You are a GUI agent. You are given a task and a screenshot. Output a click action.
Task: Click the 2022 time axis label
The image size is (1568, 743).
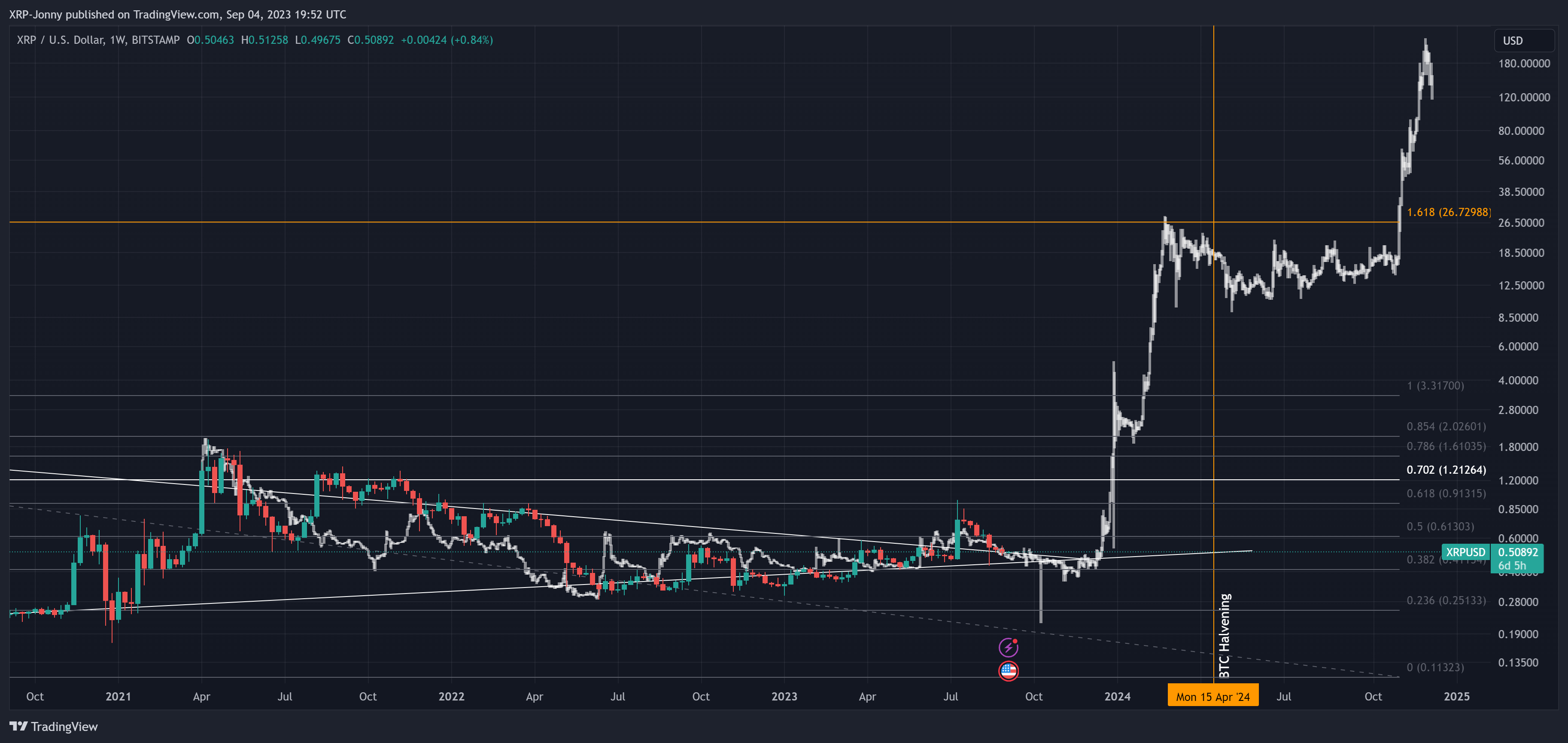point(451,696)
